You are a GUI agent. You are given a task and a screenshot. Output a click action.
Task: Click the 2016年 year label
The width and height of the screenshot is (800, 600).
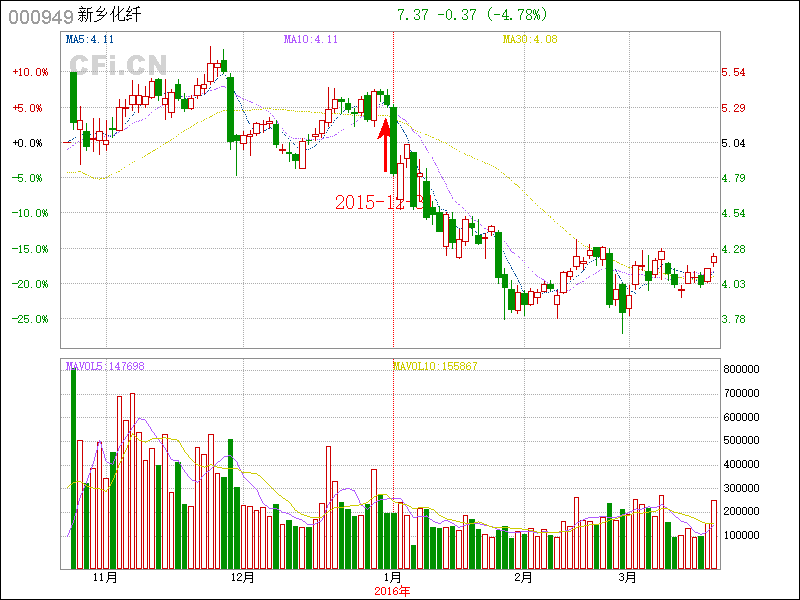click(x=393, y=591)
